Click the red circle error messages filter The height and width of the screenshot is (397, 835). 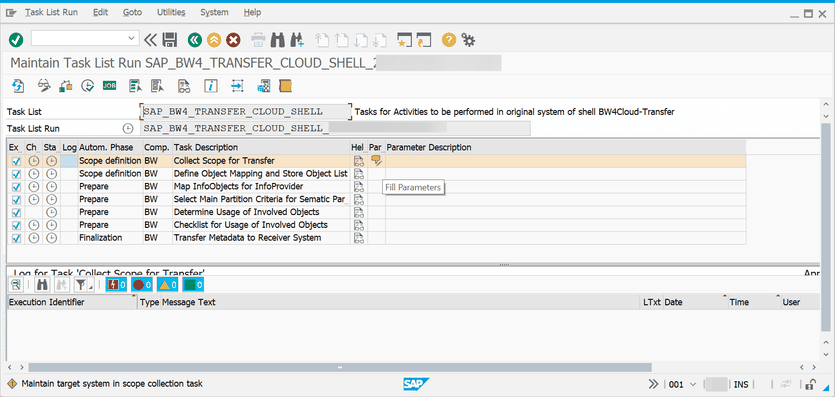[x=142, y=285]
